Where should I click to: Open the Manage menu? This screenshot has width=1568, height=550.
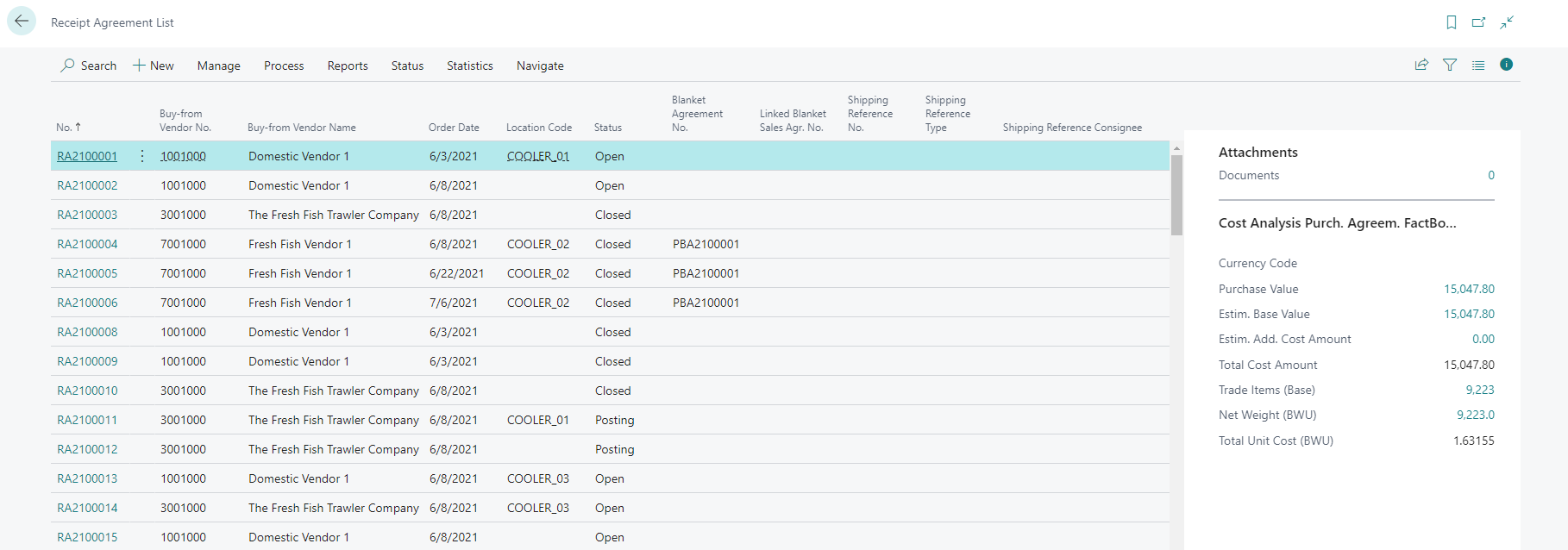click(218, 66)
